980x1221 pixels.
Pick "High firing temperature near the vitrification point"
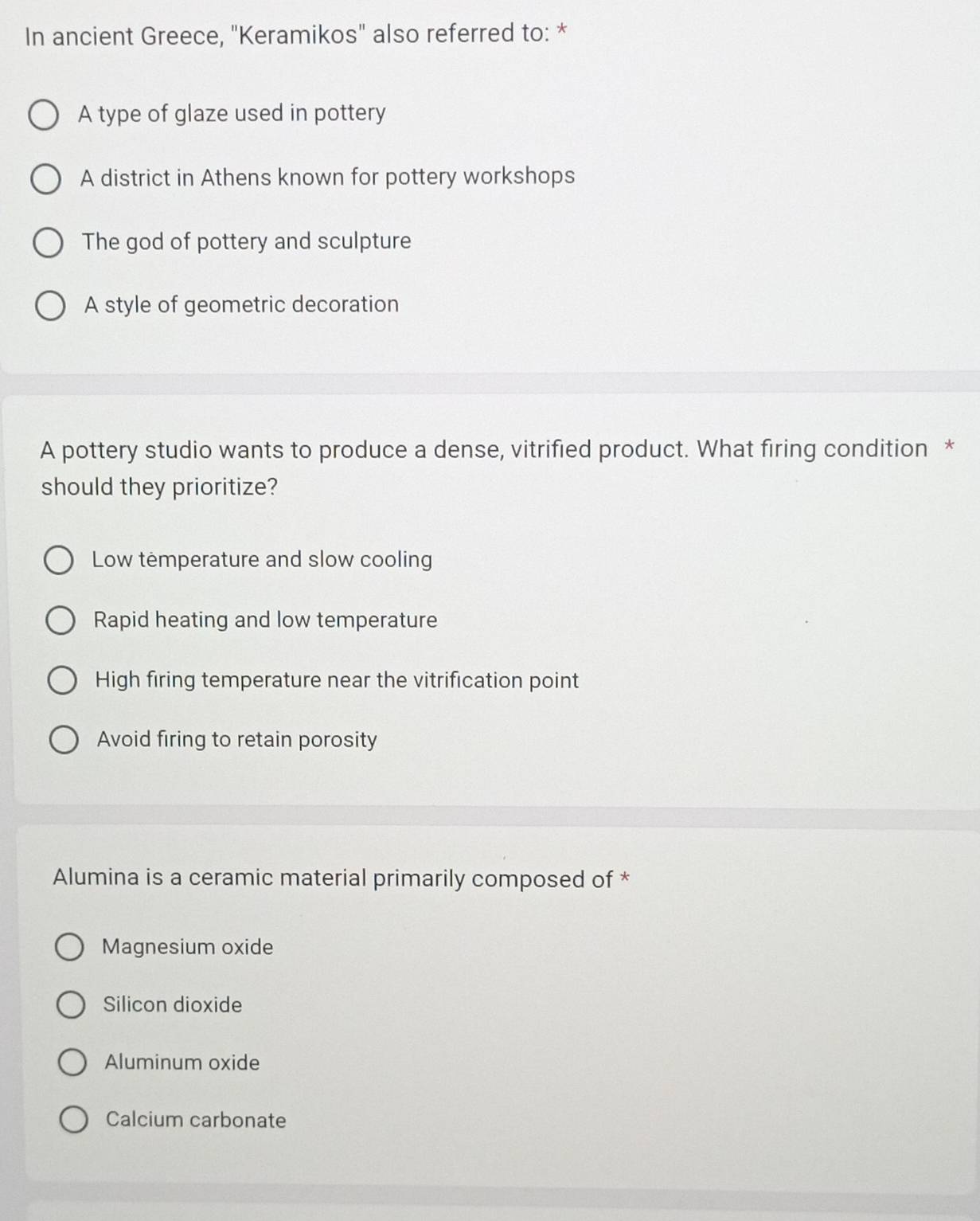[x=62, y=681]
